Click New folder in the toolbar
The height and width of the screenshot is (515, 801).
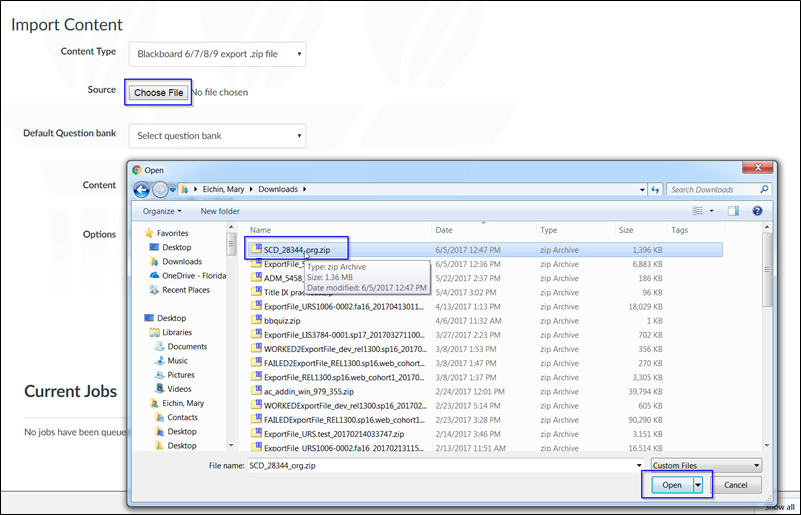(220, 211)
